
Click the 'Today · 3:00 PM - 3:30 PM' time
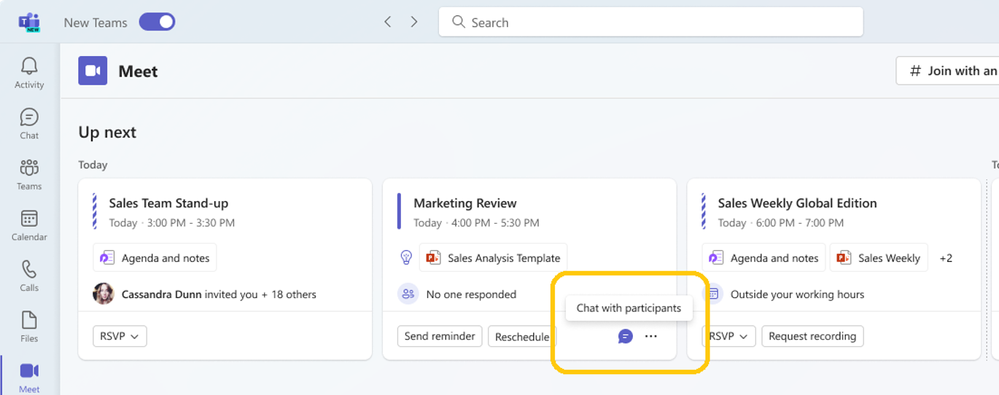(x=172, y=223)
